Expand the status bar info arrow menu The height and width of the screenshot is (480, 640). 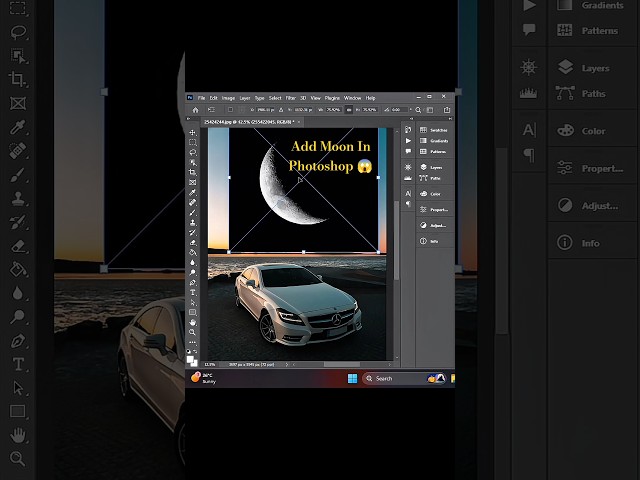[x=287, y=364]
